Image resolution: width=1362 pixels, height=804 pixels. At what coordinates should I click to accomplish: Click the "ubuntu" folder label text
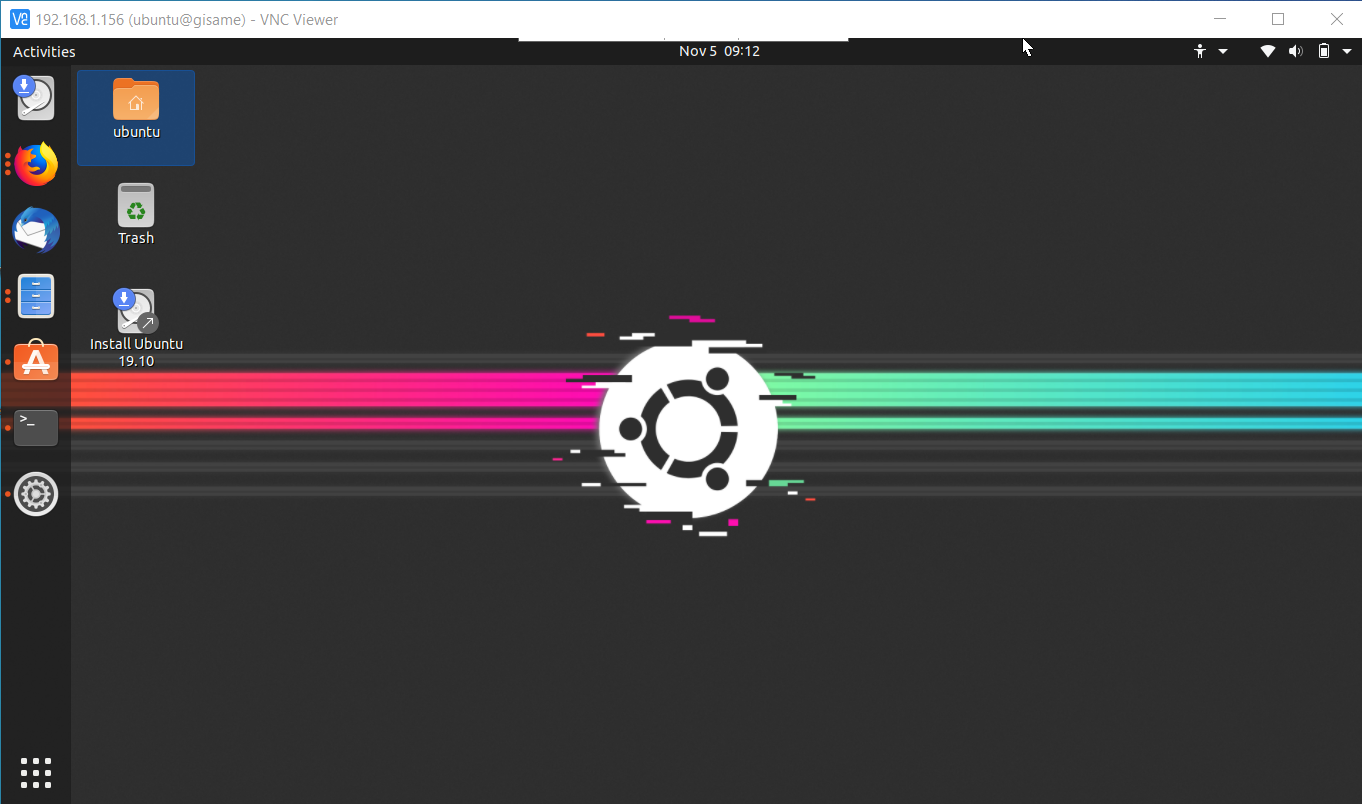tap(136, 132)
